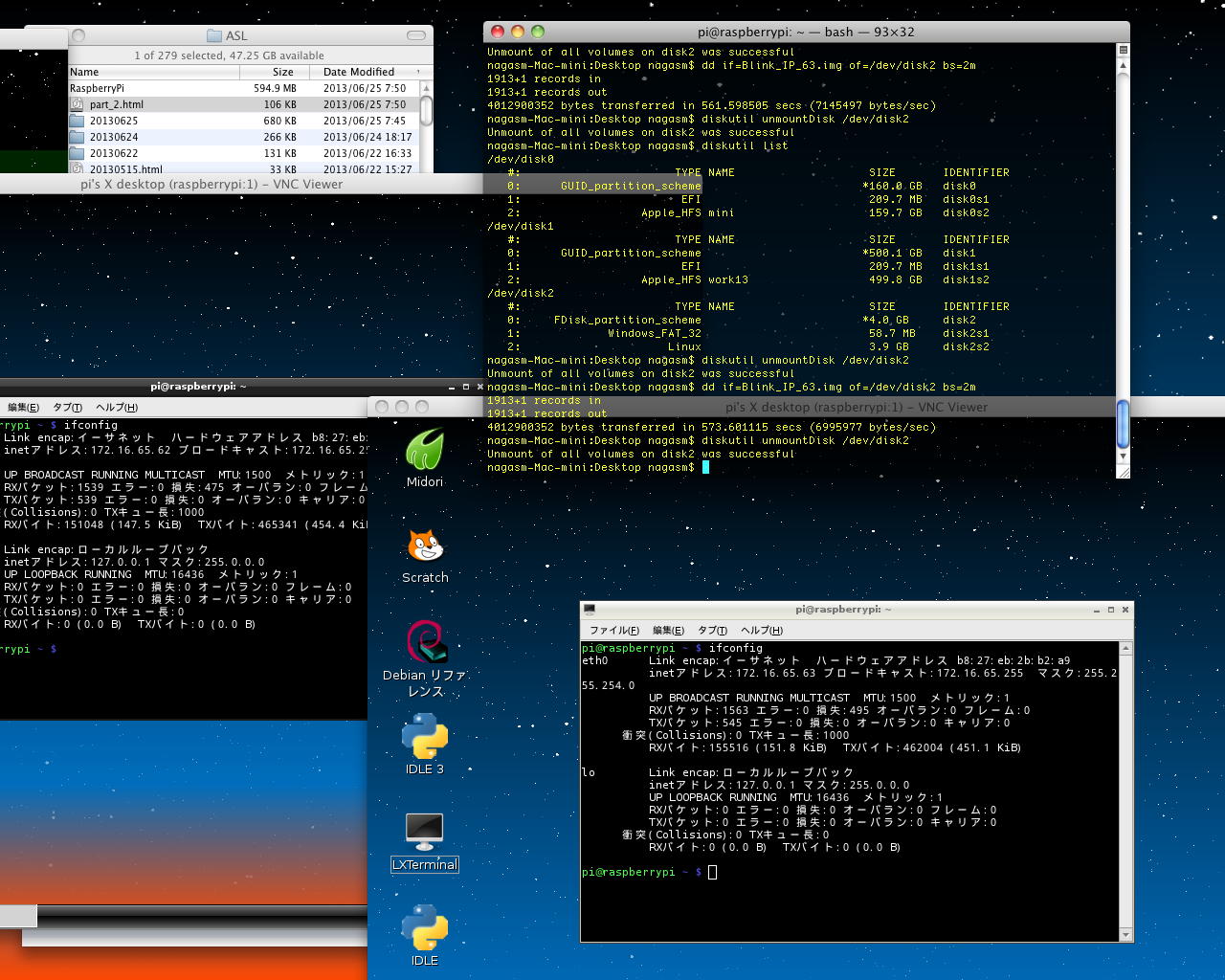The height and width of the screenshot is (980, 1225).
Task: Open the ファイル(F) menu in LXTerminal
Action: point(613,631)
